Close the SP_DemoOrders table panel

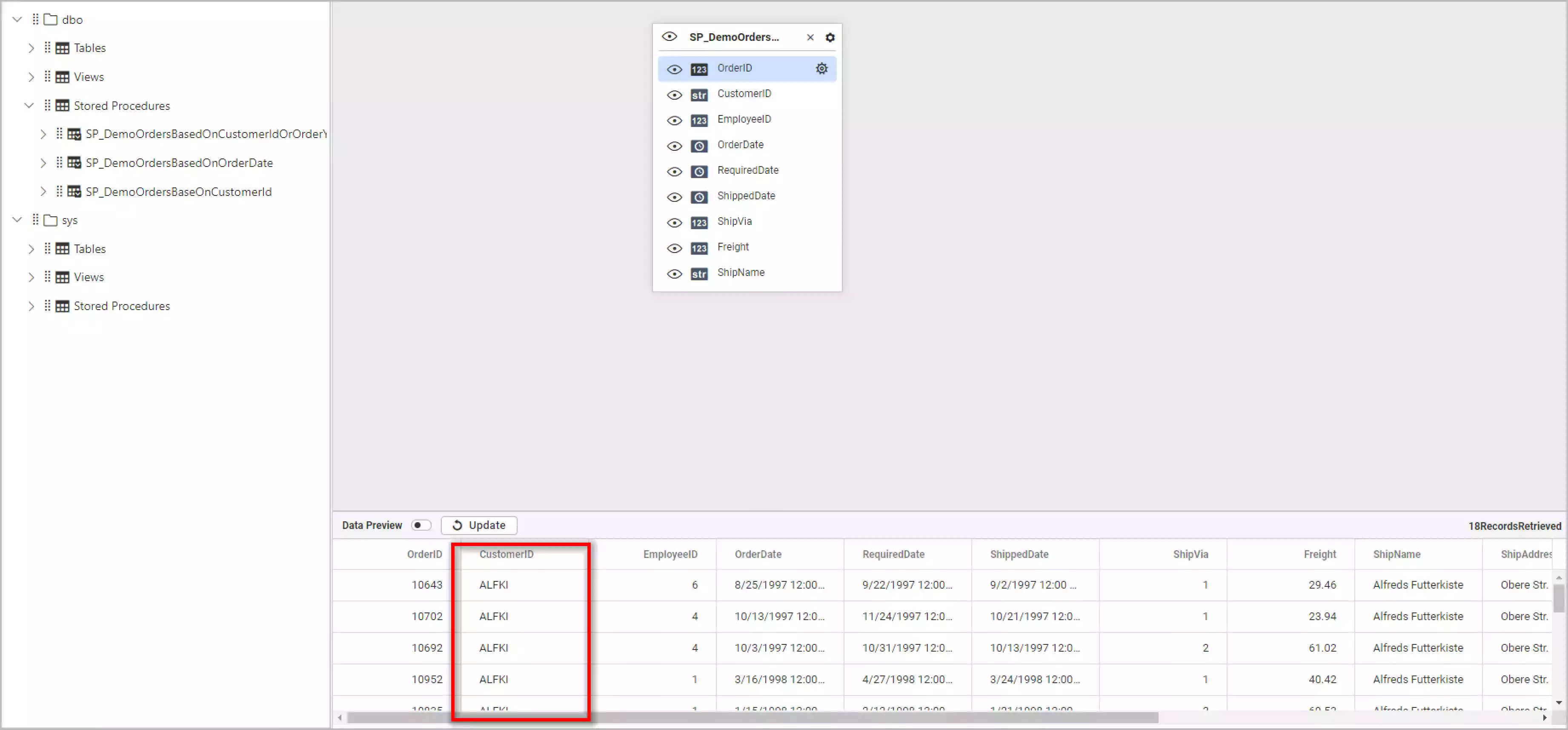coord(810,37)
